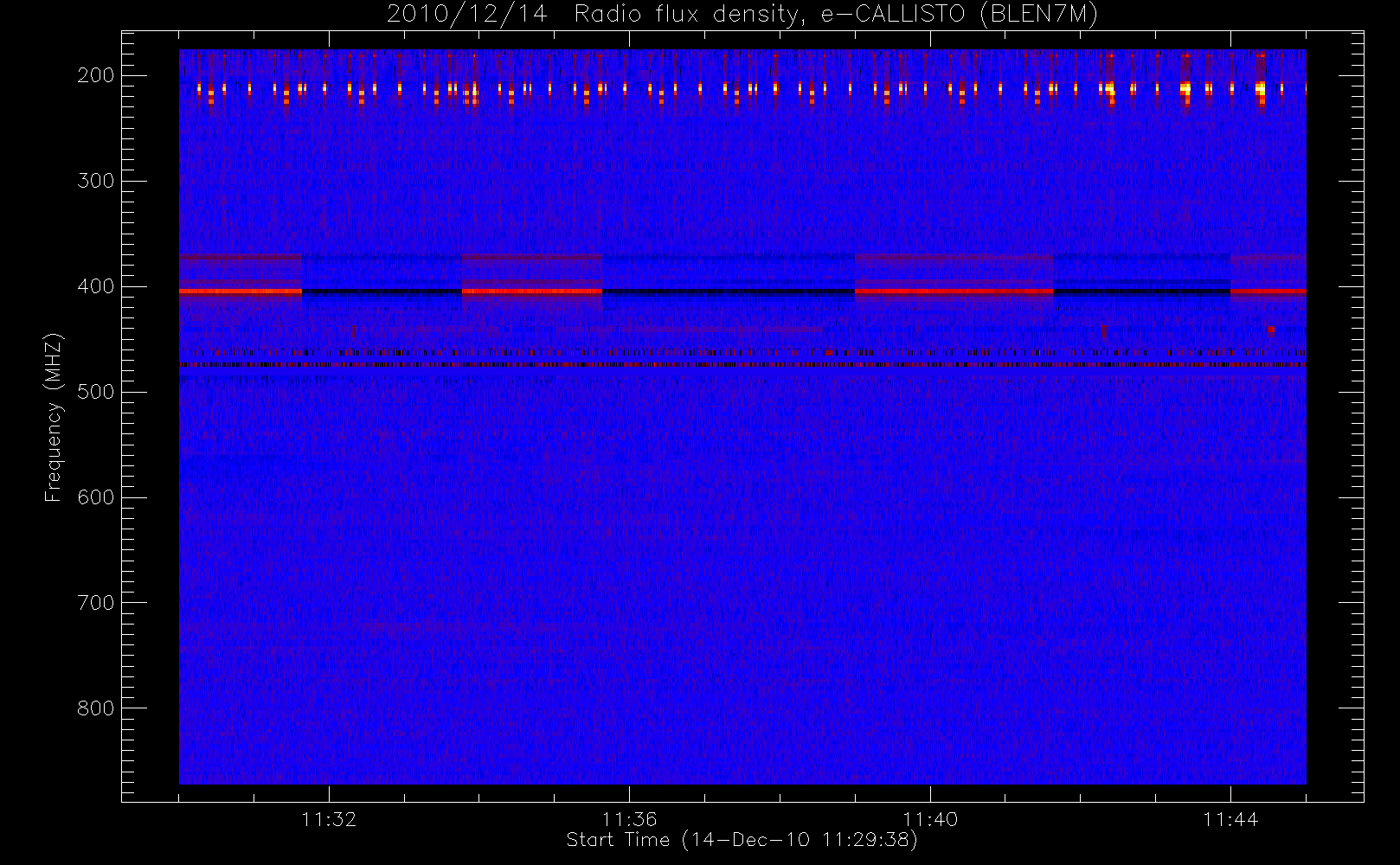Click the 'Start Time (14-Dec-10 11:29:38)' label
Viewport: 1400px width, 865px height.
[x=742, y=840]
